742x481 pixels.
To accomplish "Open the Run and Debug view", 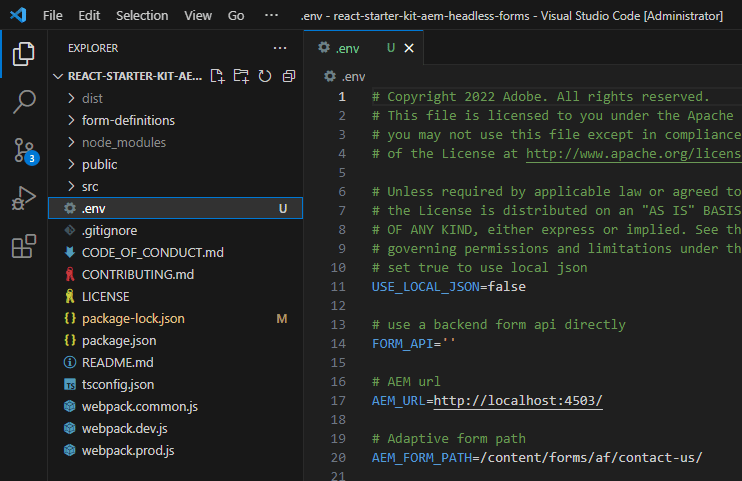I will (24, 199).
